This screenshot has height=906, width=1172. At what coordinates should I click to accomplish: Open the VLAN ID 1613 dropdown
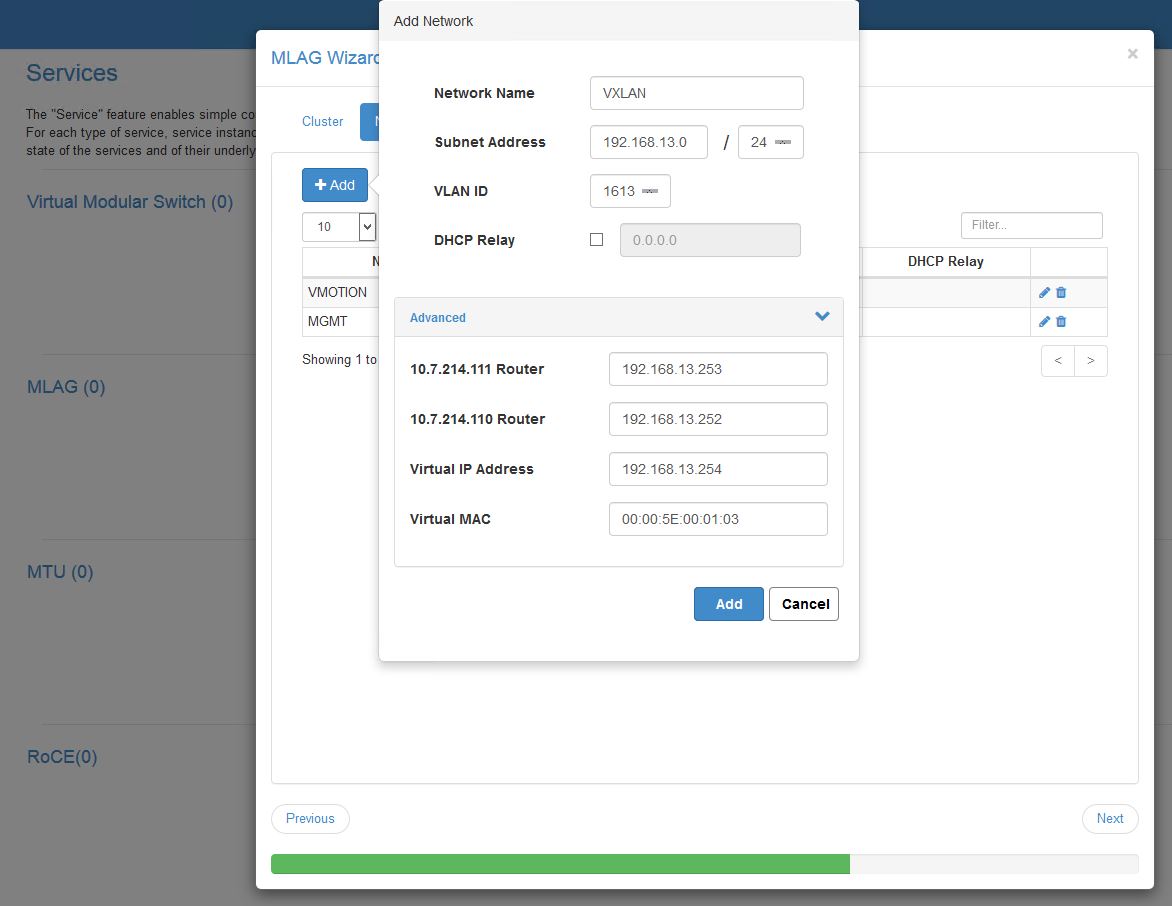(630, 191)
